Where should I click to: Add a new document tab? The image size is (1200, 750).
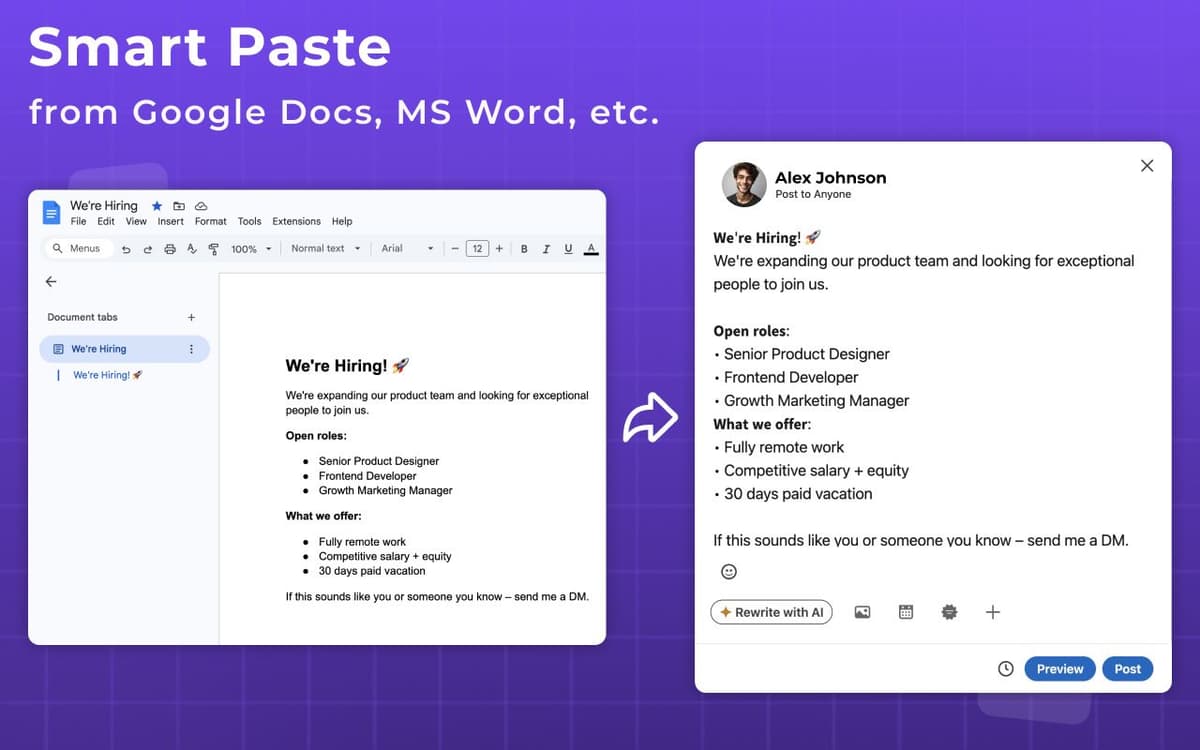191,317
